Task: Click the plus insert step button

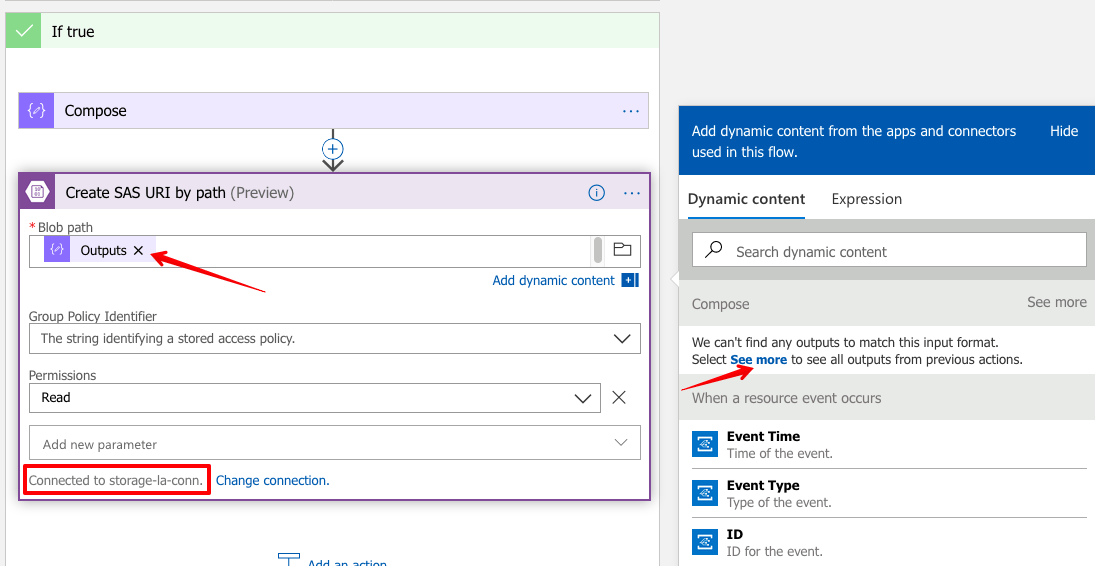Action: [x=333, y=148]
